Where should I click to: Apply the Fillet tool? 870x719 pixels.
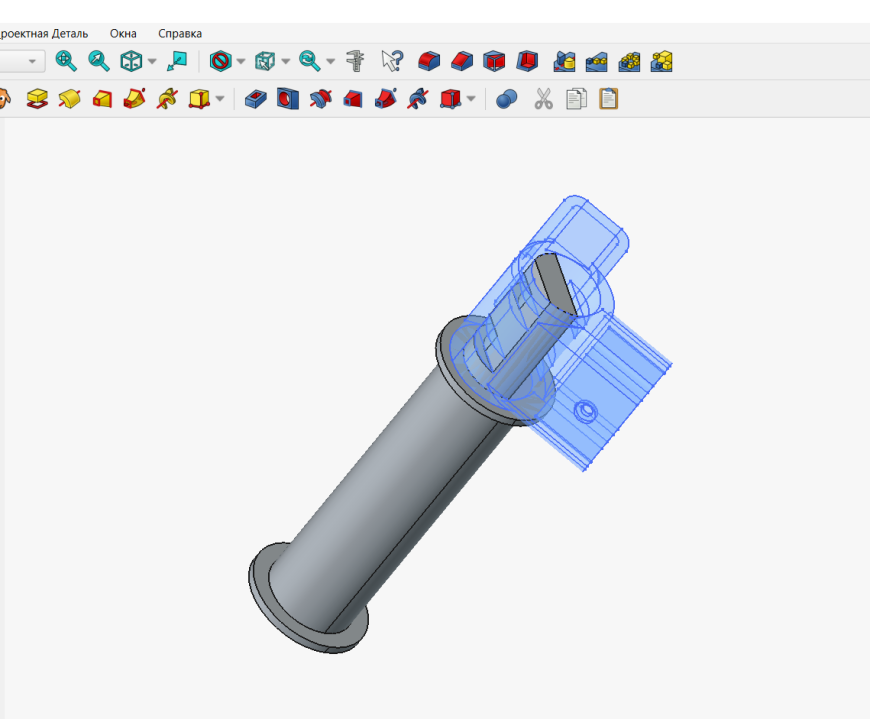coord(429,61)
